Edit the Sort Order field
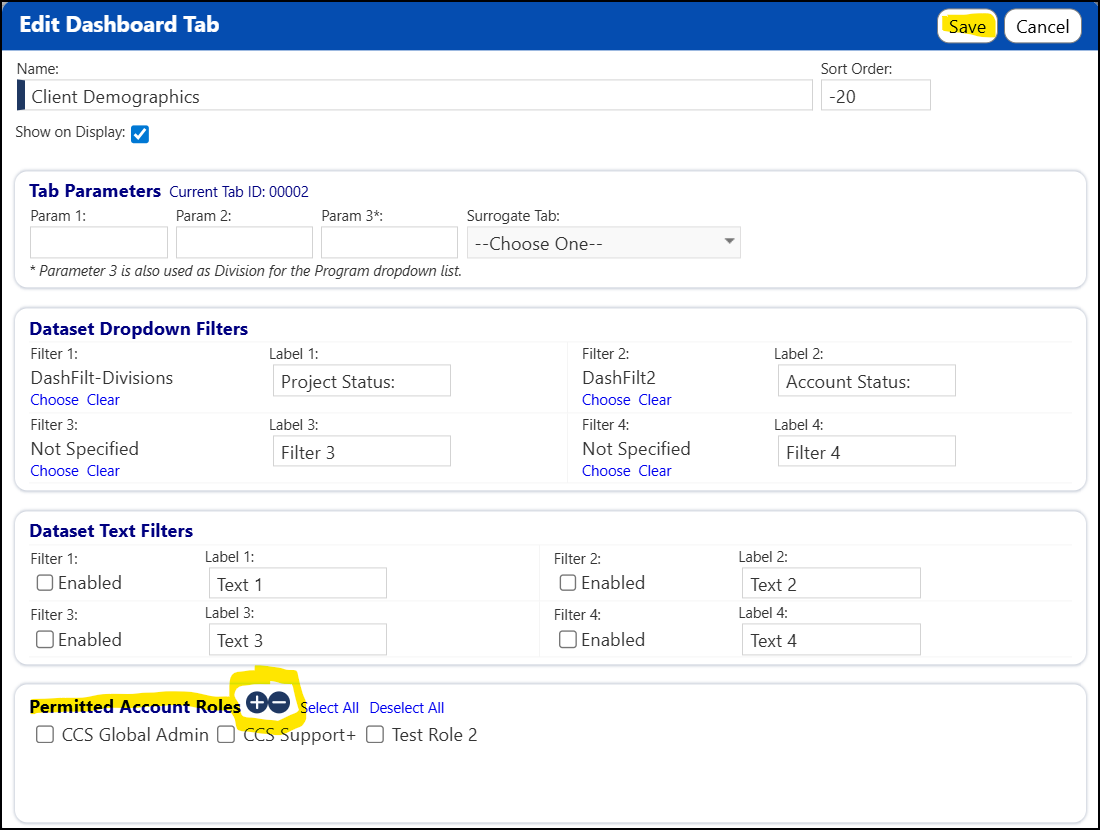The width and height of the screenshot is (1100, 830). click(876, 95)
